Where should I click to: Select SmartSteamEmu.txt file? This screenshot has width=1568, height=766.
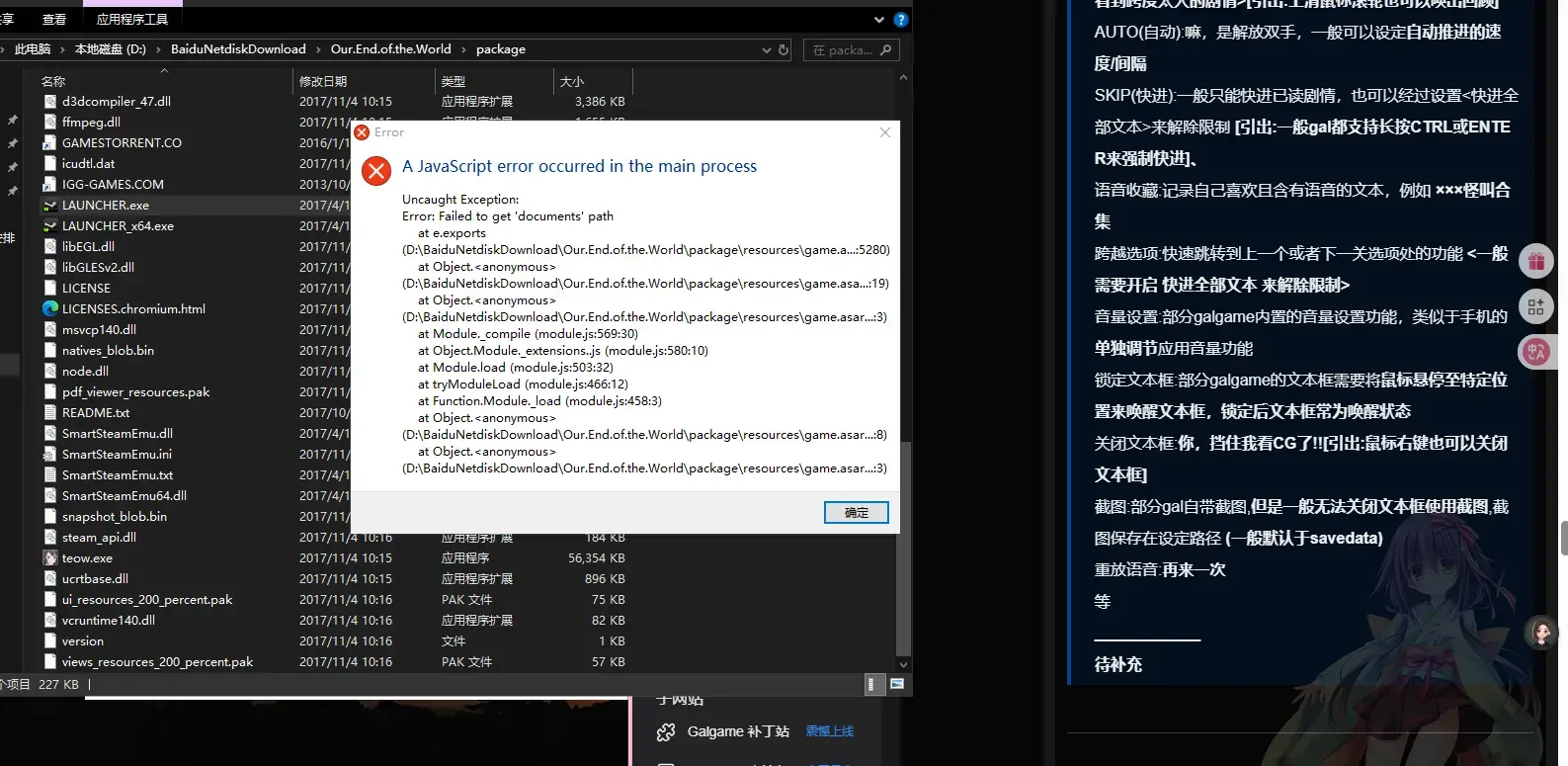pos(118,474)
